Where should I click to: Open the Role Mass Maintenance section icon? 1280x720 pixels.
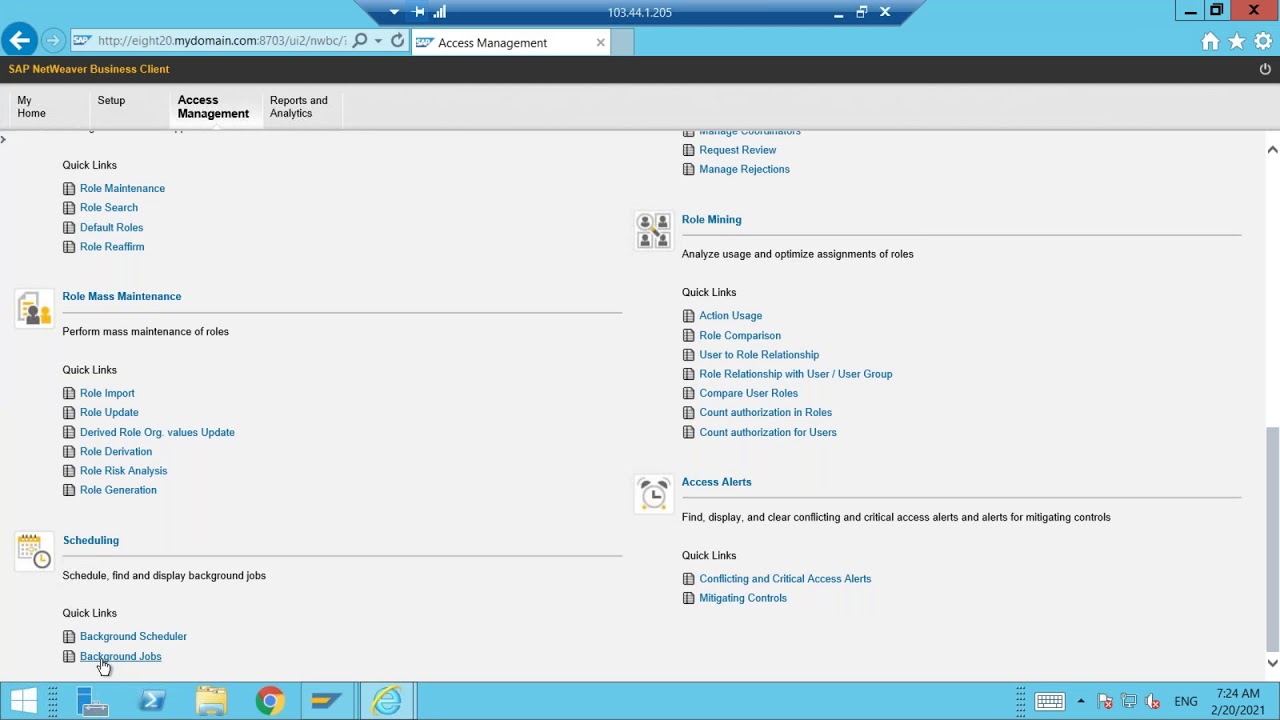pos(34,308)
